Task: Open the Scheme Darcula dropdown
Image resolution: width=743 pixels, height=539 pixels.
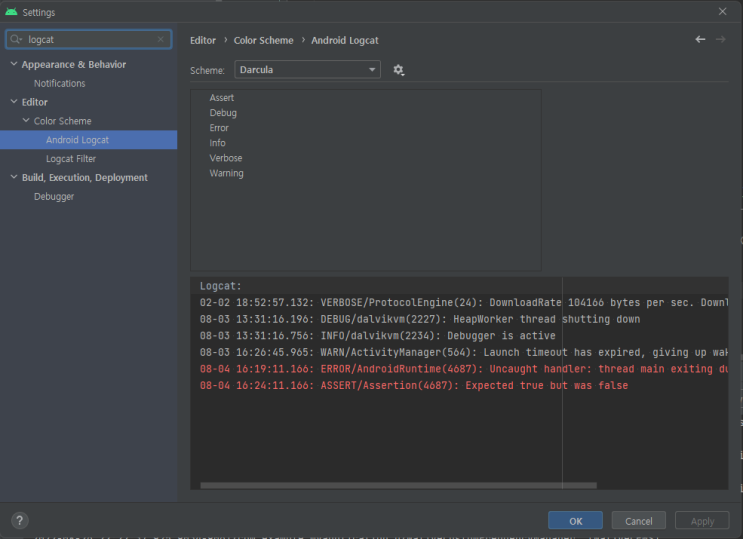Action: click(x=307, y=70)
